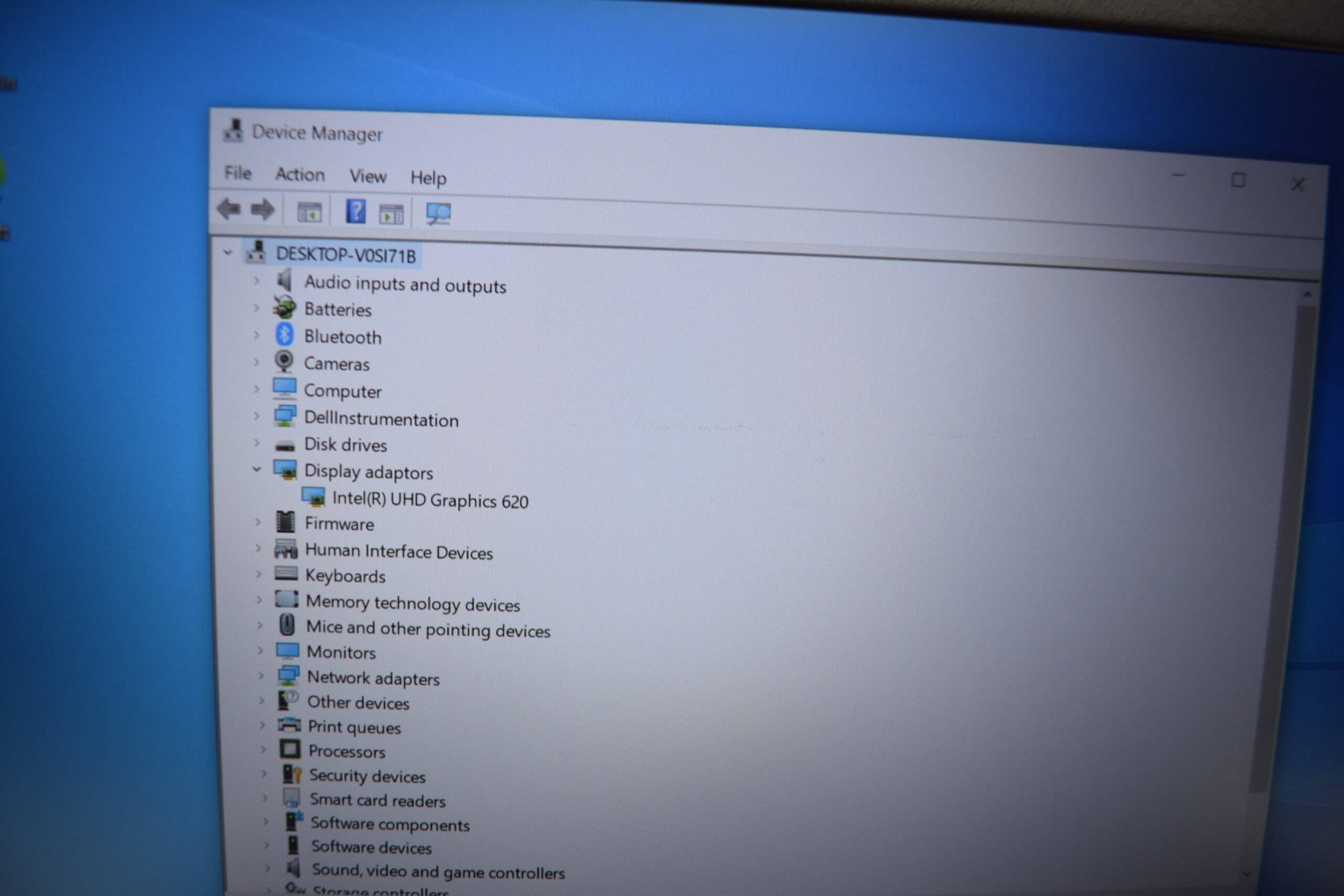Expand the Processors node arrow
This screenshot has height=896, width=1344.
point(262,749)
